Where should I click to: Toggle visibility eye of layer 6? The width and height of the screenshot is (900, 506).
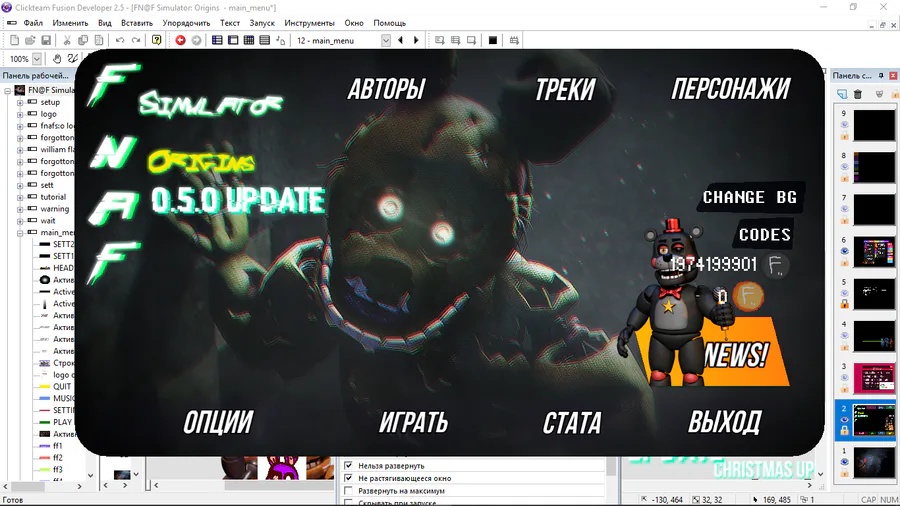click(x=844, y=251)
